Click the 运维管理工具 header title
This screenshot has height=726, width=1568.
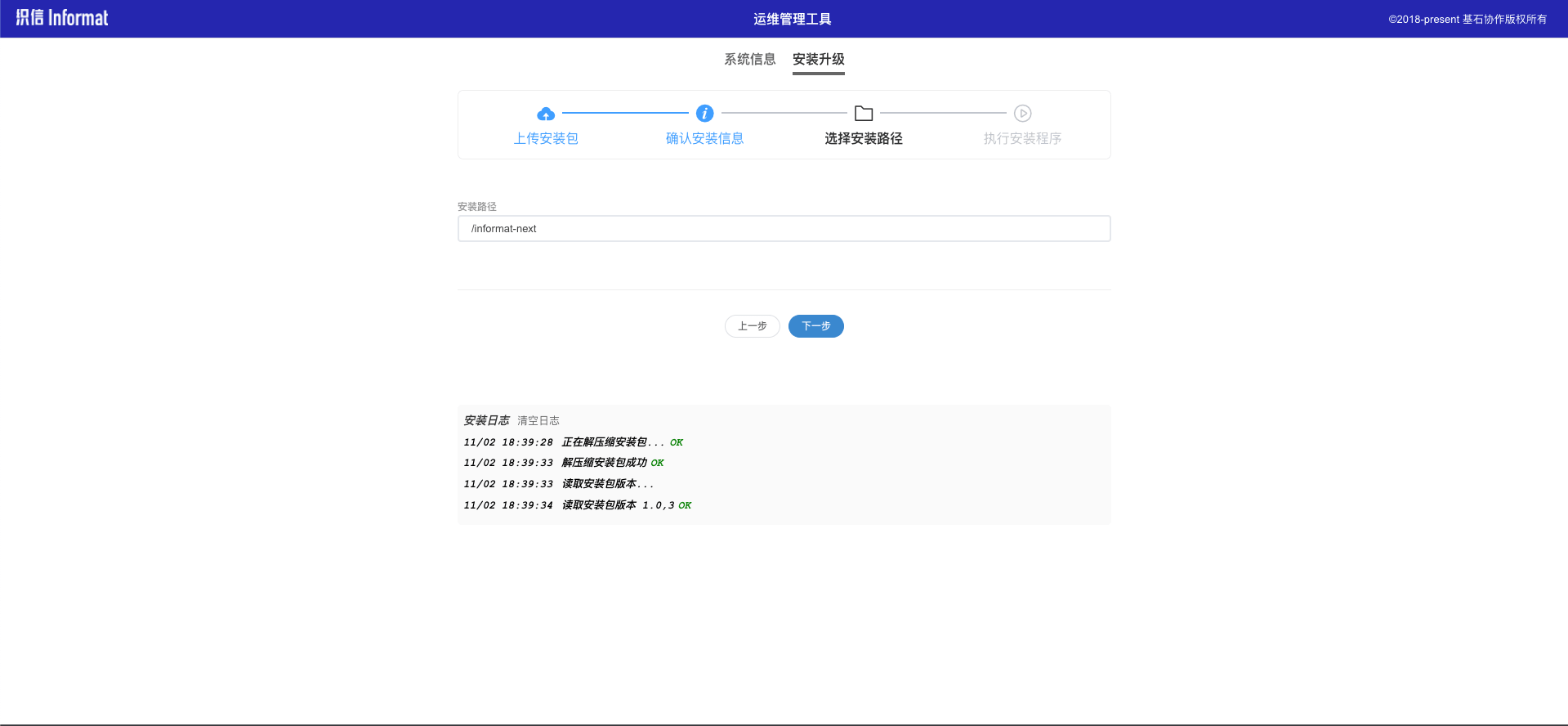tap(792, 19)
